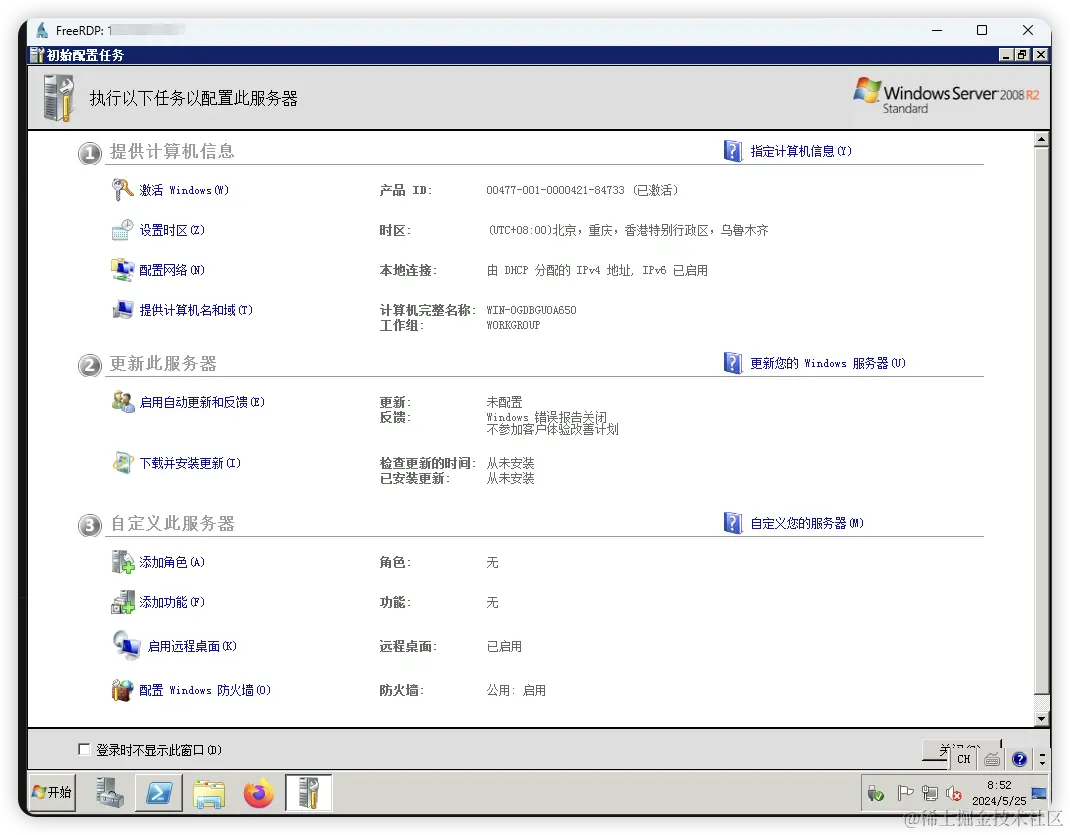Open the 配置 Windows 防火墙 link
1070x835 pixels.
205,690
